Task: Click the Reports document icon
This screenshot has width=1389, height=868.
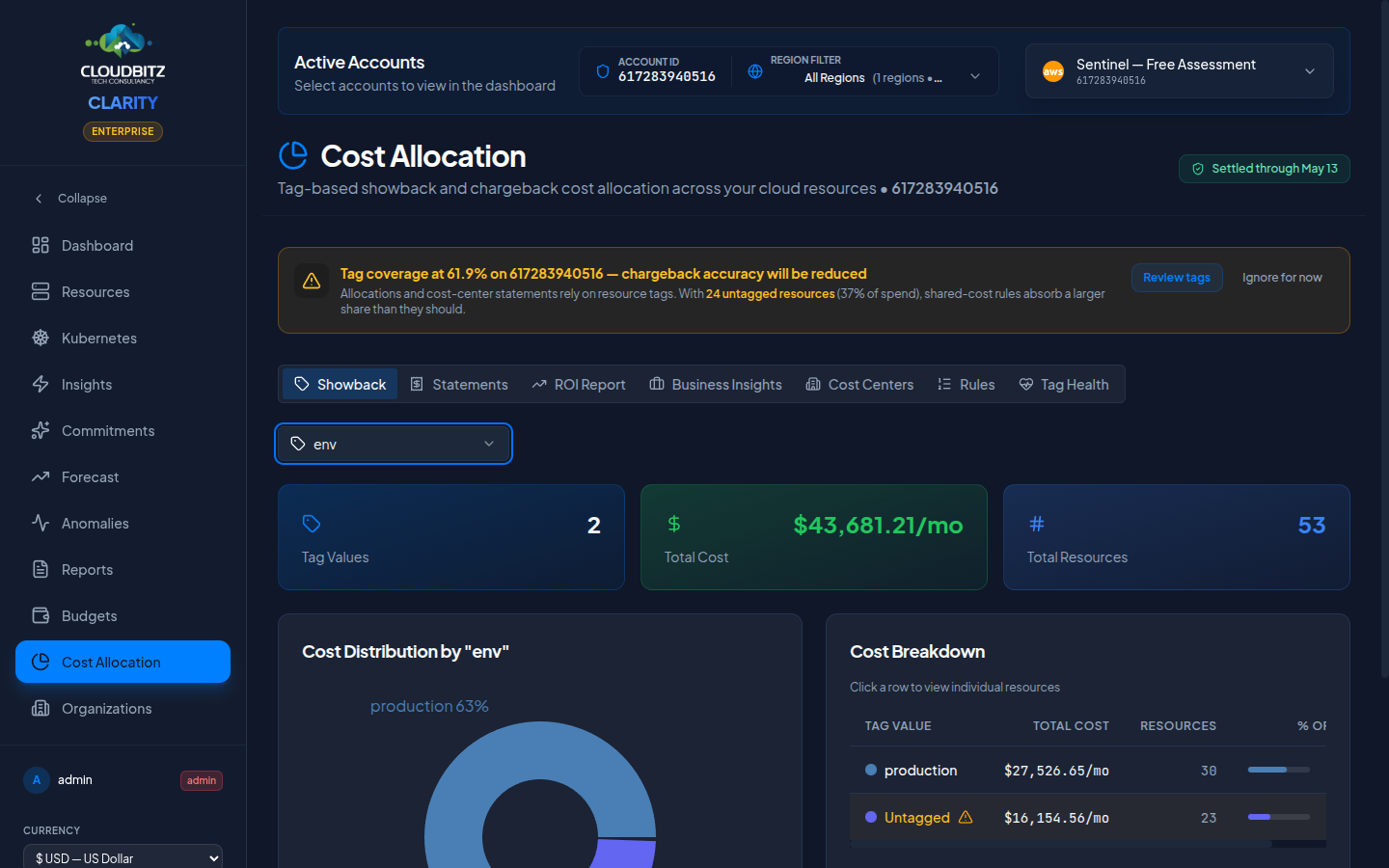Action: [x=41, y=569]
